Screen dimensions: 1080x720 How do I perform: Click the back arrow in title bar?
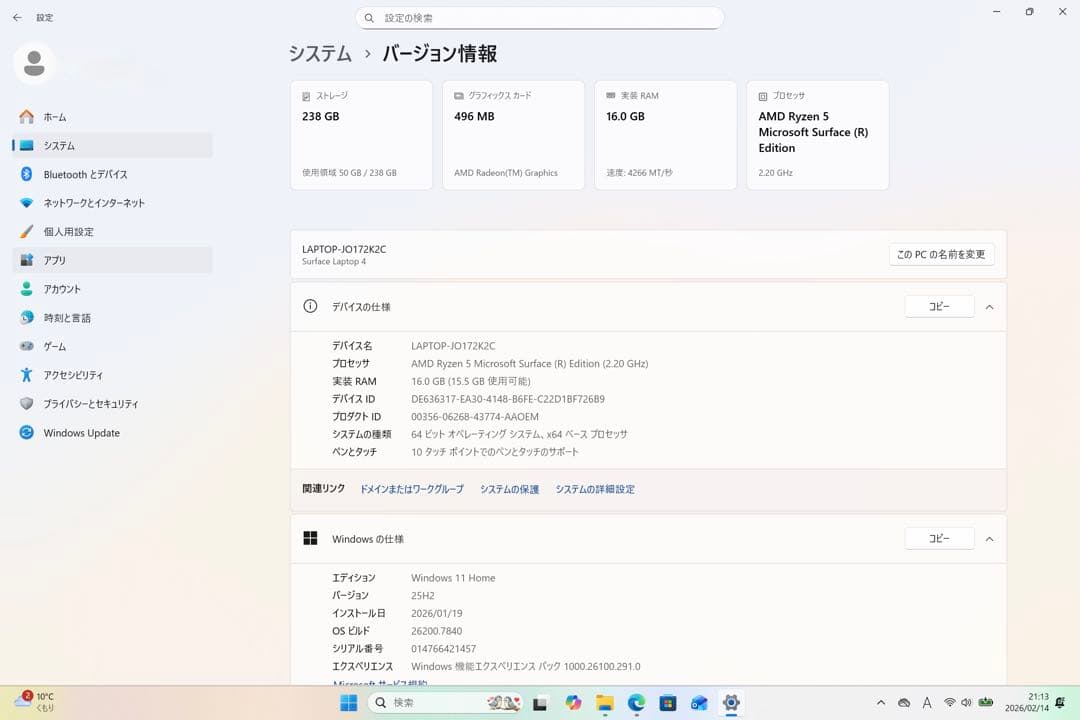17,17
